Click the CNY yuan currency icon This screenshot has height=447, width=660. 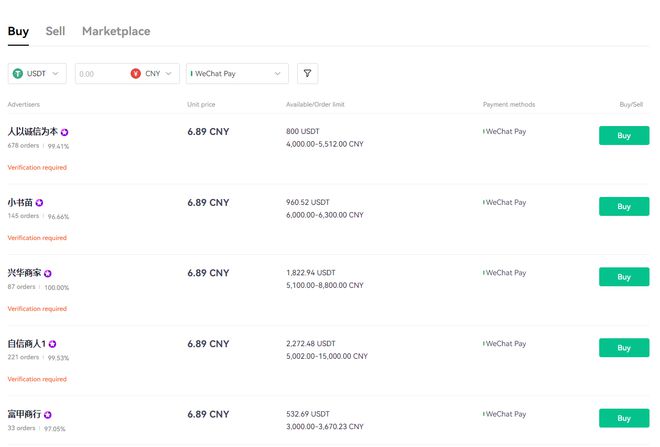(x=135, y=73)
